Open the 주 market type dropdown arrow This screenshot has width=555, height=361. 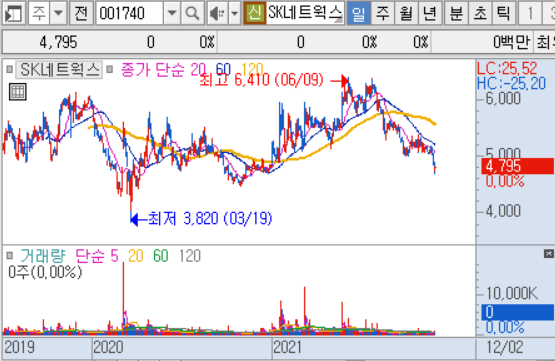coord(58,13)
